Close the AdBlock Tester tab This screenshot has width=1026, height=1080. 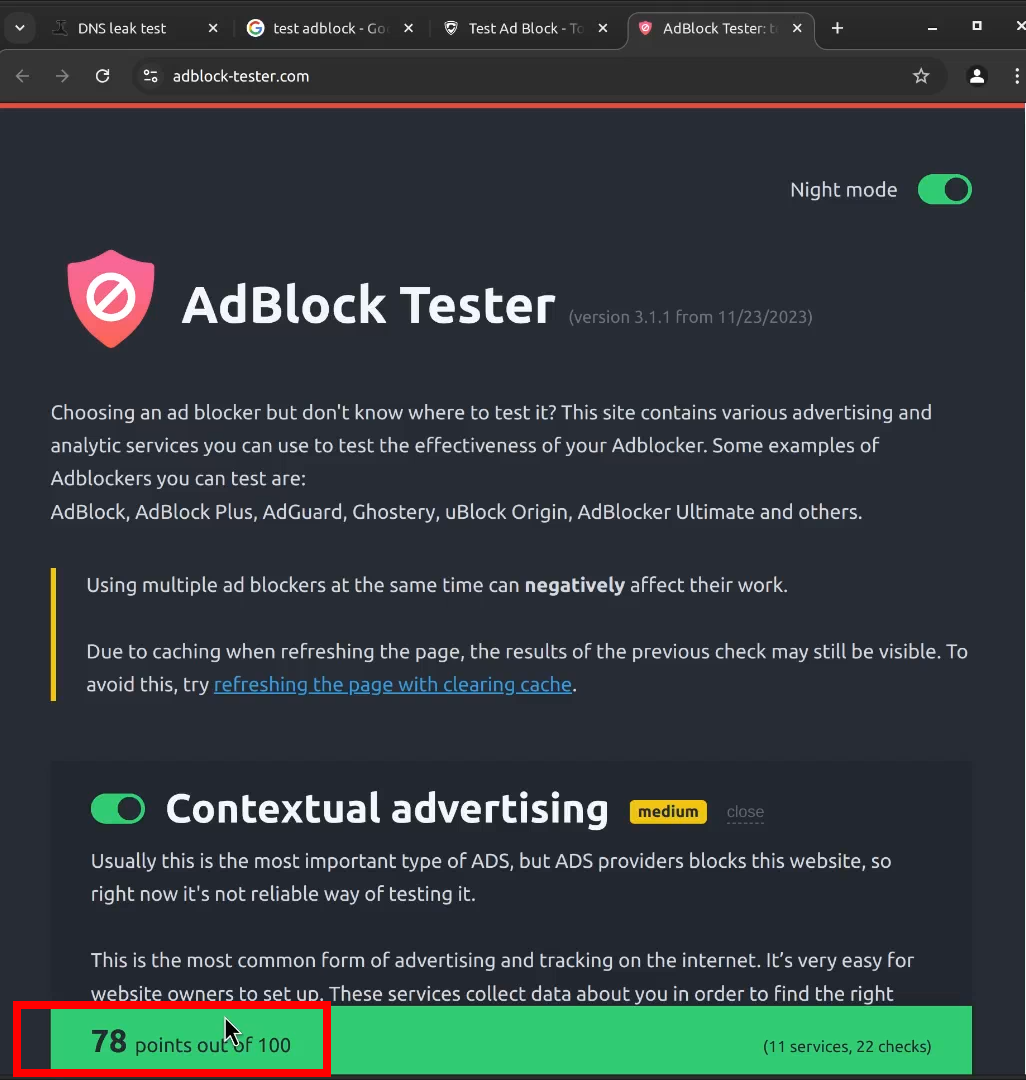[797, 28]
